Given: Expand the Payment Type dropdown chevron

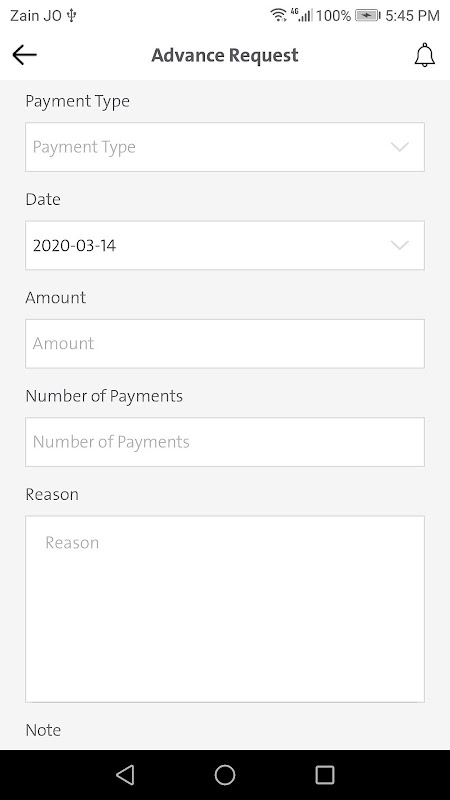Looking at the screenshot, I should pyautogui.click(x=400, y=147).
